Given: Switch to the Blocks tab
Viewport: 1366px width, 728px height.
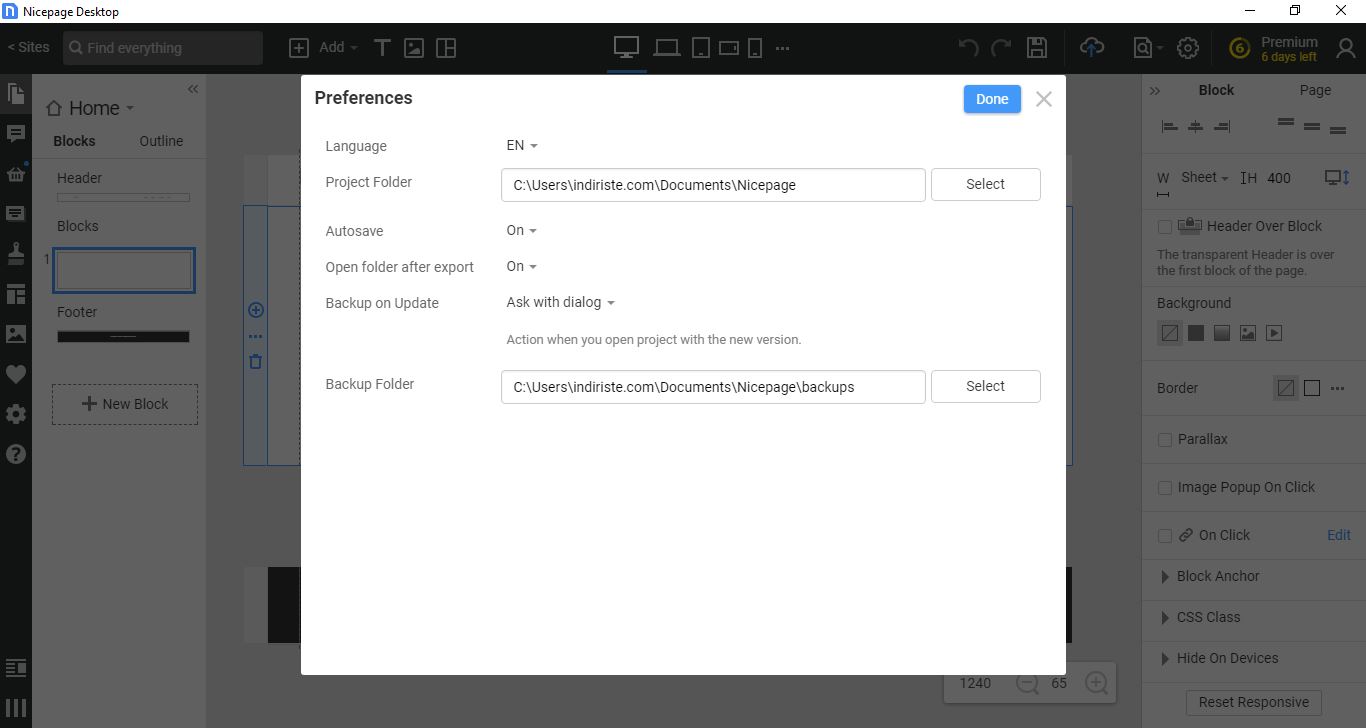Looking at the screenshot, I should coord(74,141).
